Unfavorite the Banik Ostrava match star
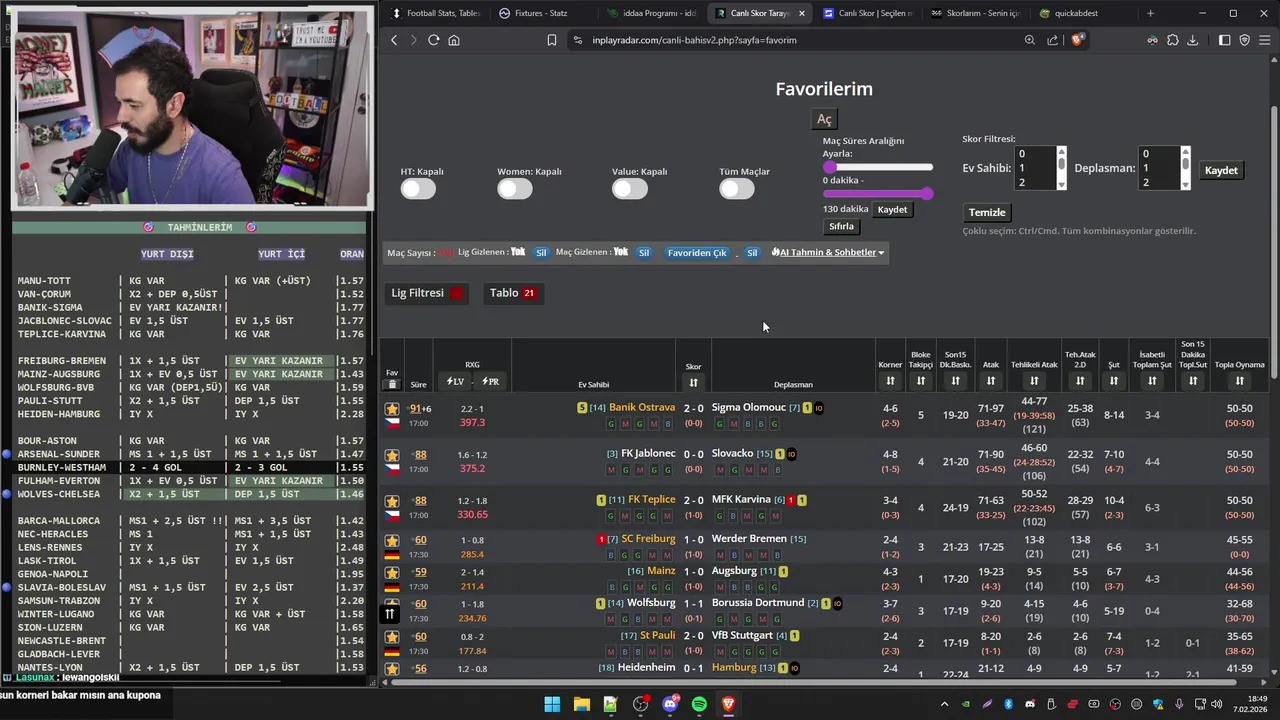The width and height of the screenshot is (1280, 720). tap(392, 409)
